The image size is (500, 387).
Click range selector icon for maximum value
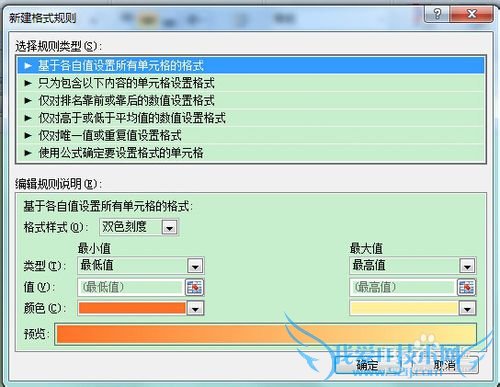466,287
